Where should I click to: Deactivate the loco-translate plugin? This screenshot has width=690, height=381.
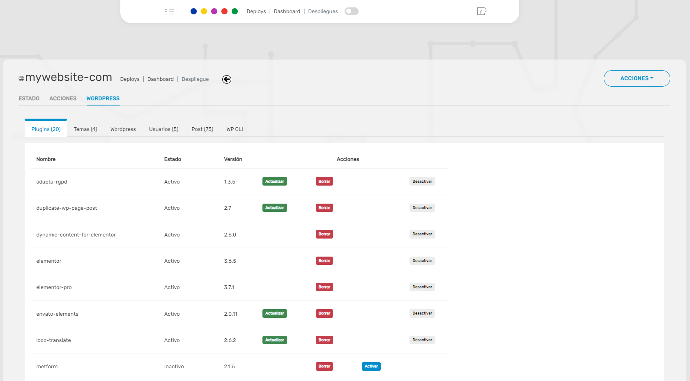(x=422, y=340)
